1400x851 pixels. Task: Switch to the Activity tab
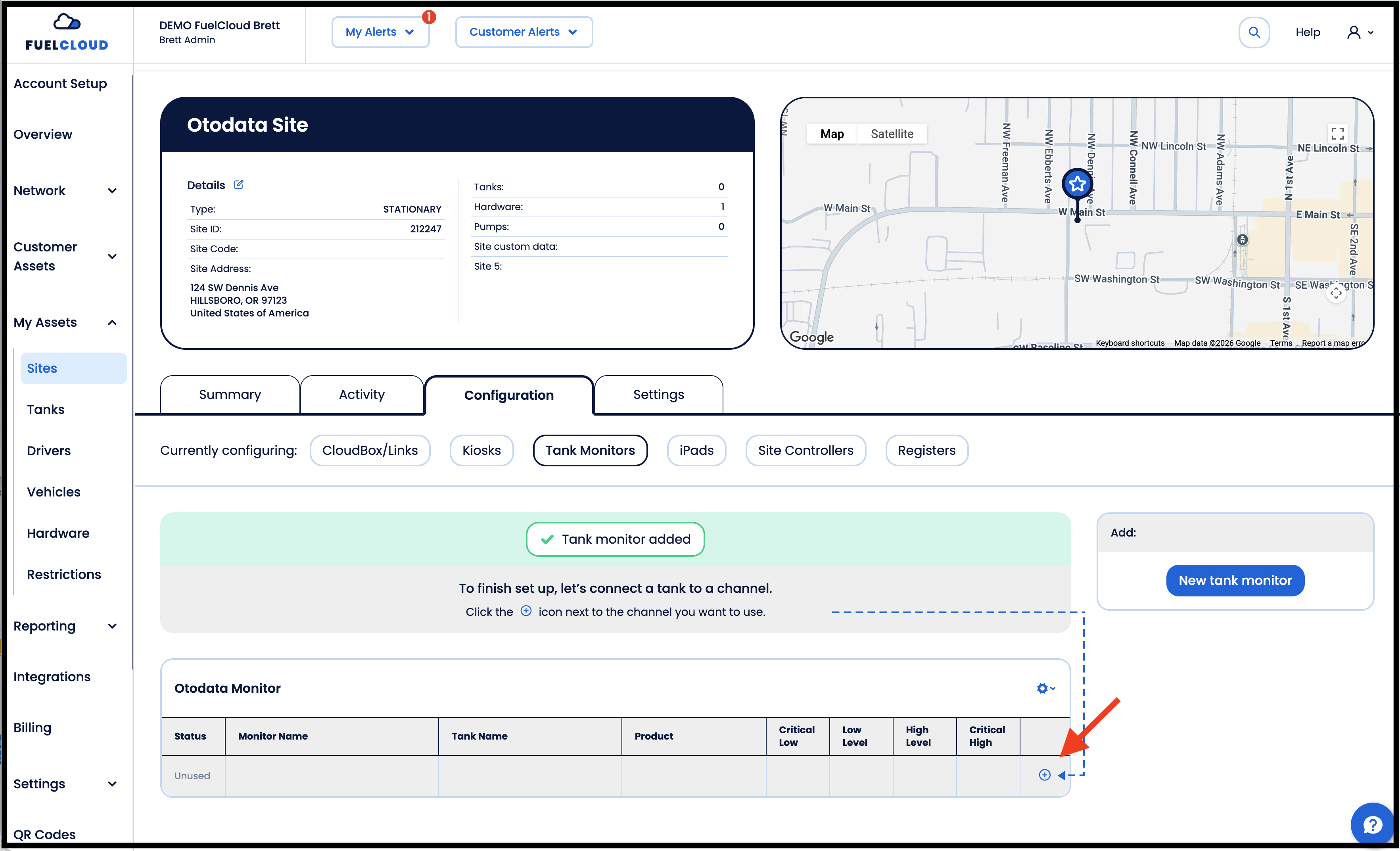pyautogui.click(x=361, y=395)
